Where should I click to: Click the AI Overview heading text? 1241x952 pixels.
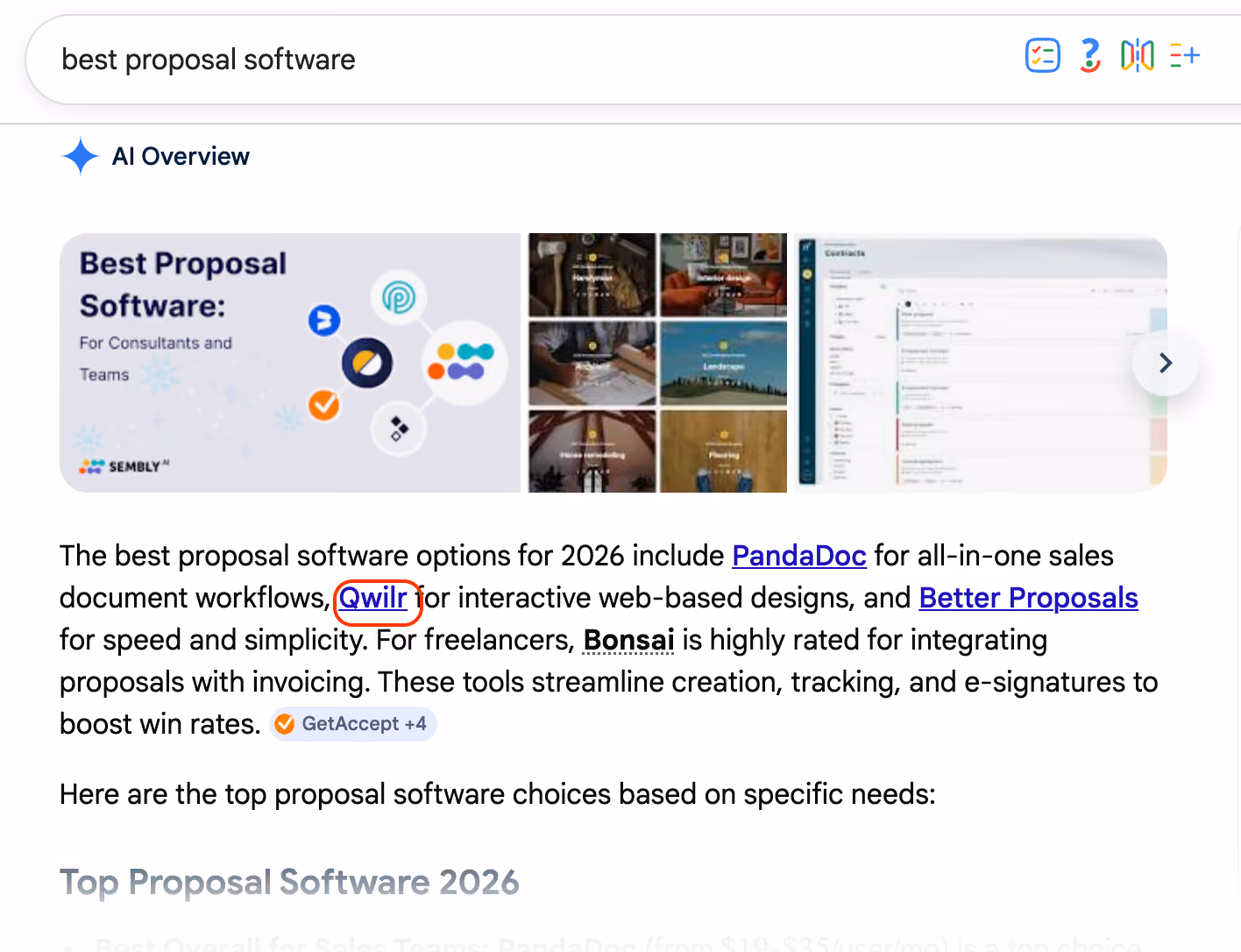[181, 156]
